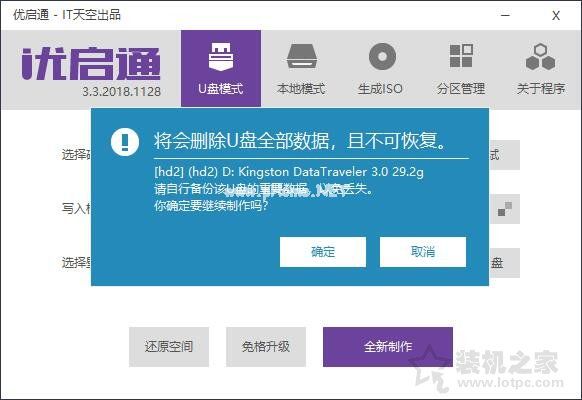Viewport: 582px width, 400px height.
Task: Click the USB drive icon
Action: [x=221, y=56]
